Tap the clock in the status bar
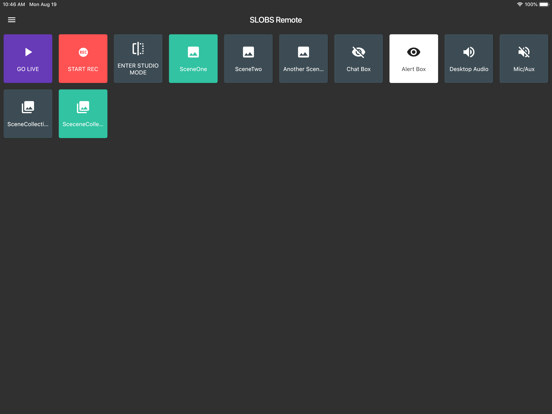This screenshot has width=552, height=414. tap(14, 4)
